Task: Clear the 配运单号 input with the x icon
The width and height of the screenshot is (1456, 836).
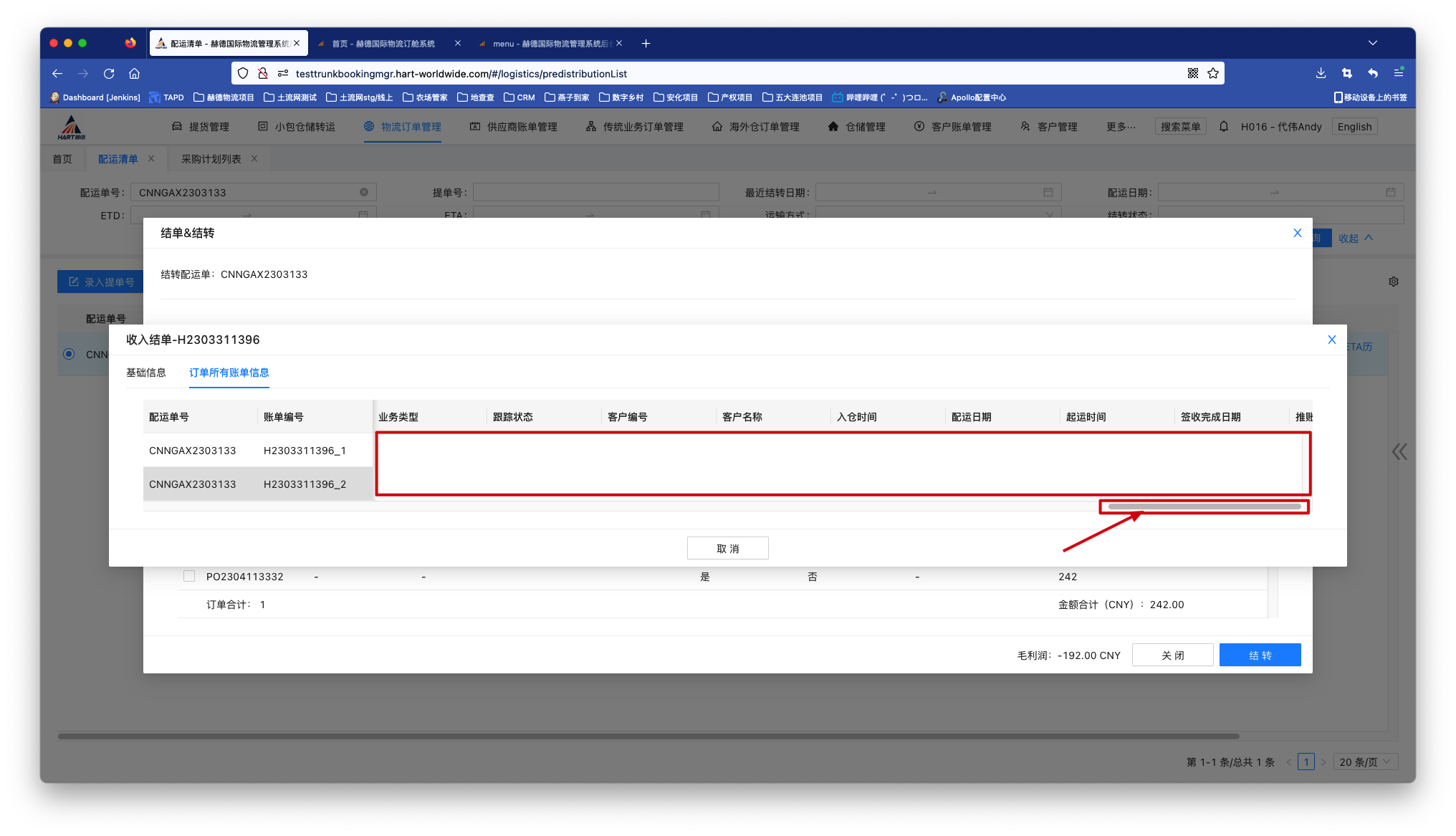Action: point(364,192)
